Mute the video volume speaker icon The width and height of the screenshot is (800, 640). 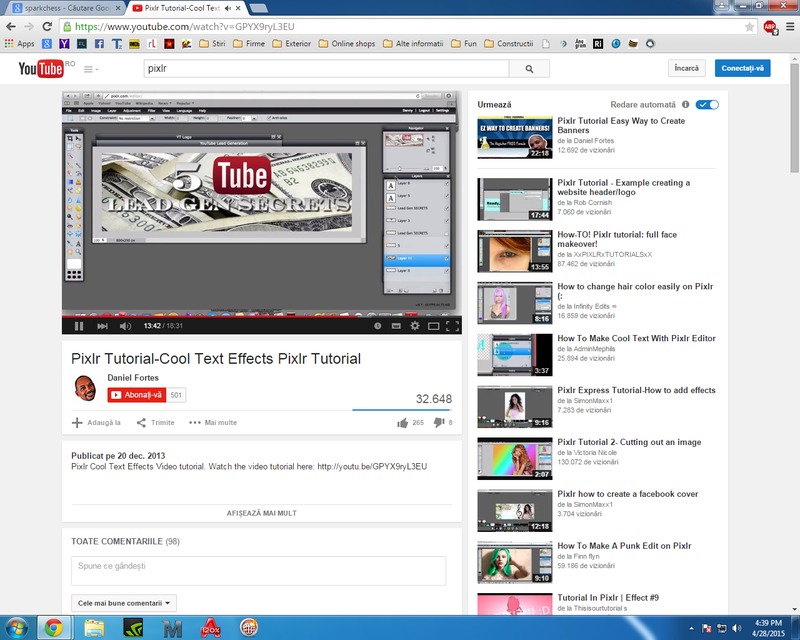click(125, 326)
